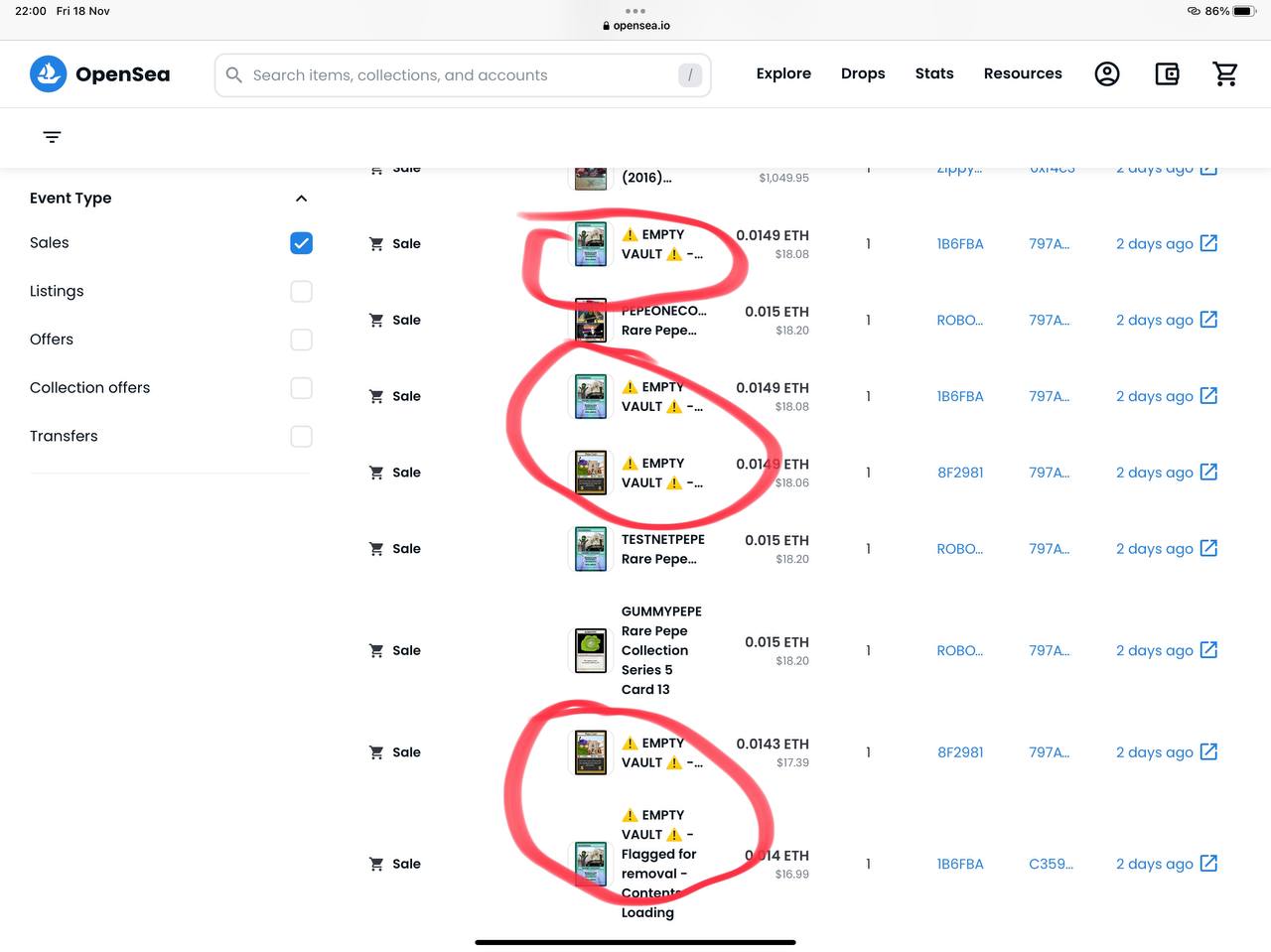Image resolution: width=1271 pixels, height=952 pixels.
Task: Click '2 days ago' in $17.39 row
Action: [1154, 751]
